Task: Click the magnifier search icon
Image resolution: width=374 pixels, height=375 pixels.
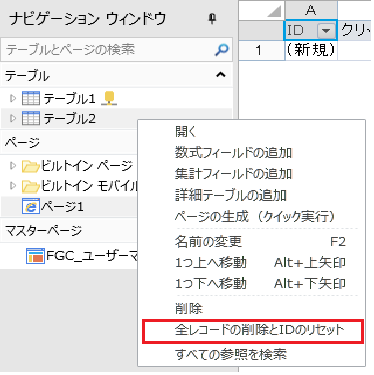Action: [x=221, y=50]
